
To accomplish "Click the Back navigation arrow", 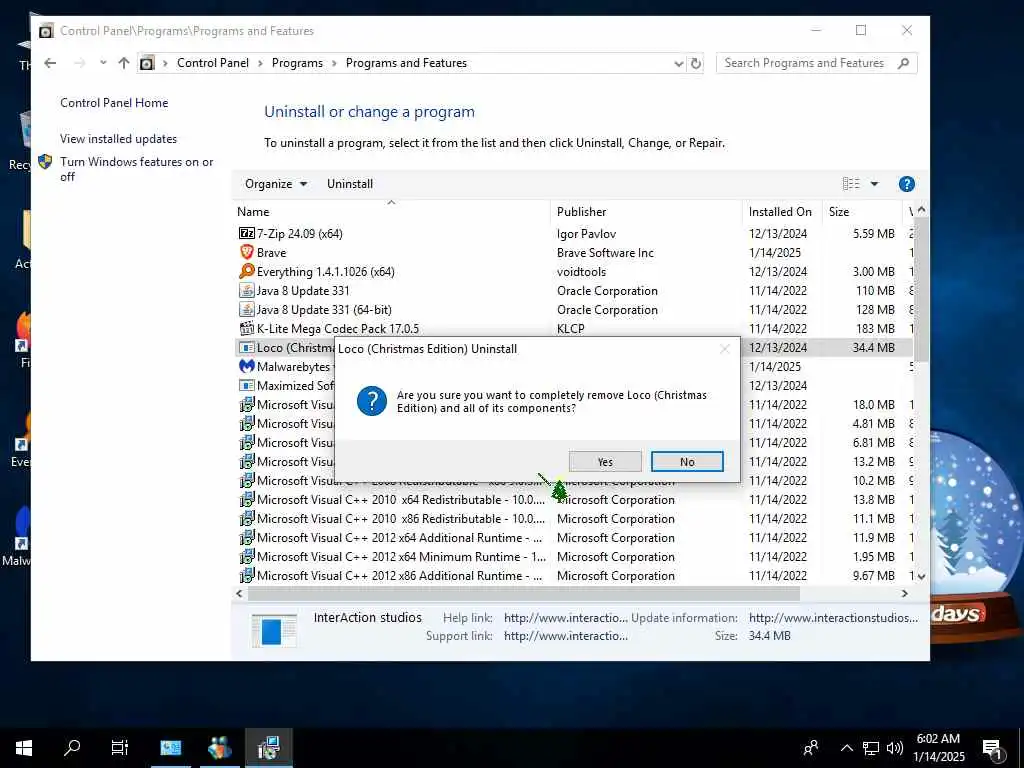I will (50, 63).
